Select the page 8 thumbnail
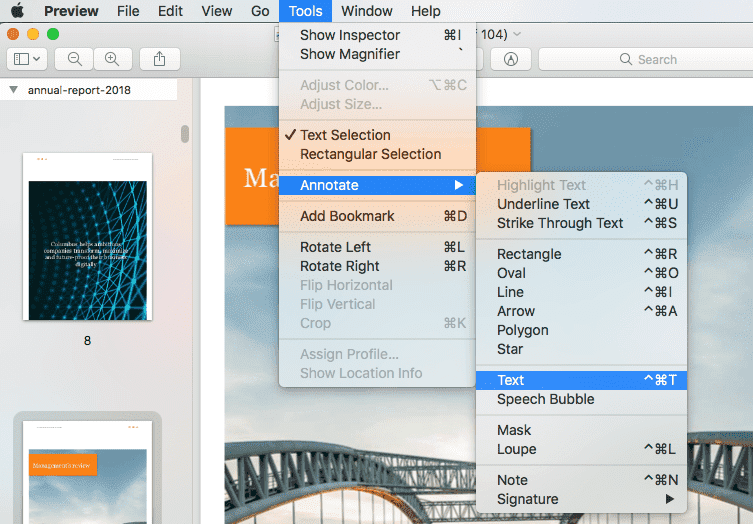Viewport: 753px width, 524px height. [x=87, y=236]
